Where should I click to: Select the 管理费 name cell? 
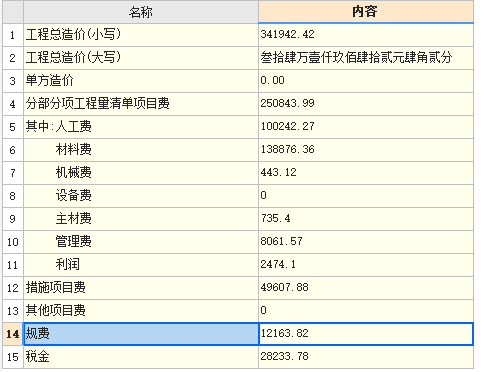tap(141, 242)
